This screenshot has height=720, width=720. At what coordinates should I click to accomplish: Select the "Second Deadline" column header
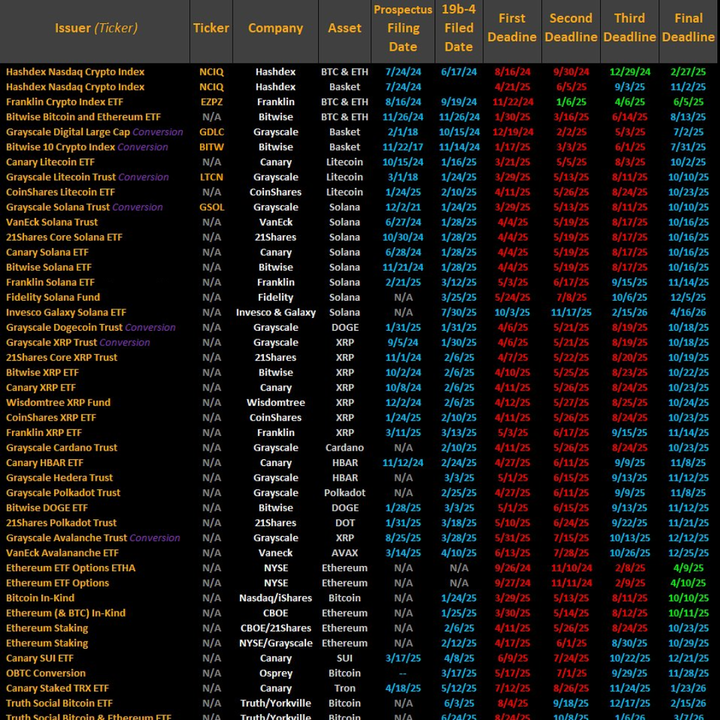571,28
